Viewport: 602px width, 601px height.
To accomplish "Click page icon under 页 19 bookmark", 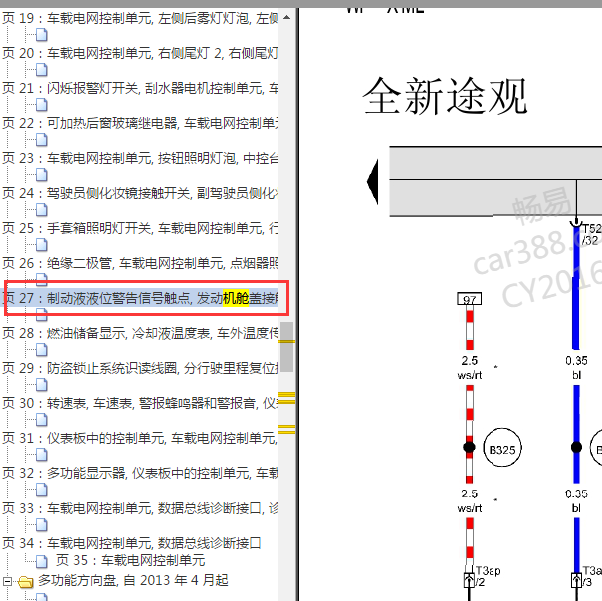I will [41, 35].
